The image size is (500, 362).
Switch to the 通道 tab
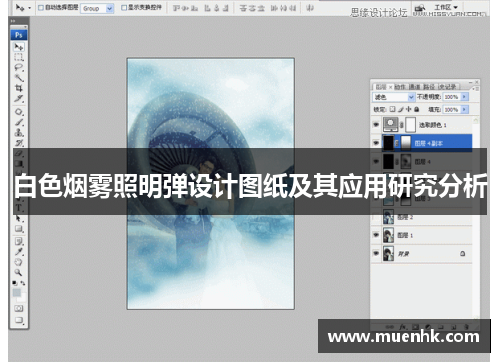pos(414,87)
